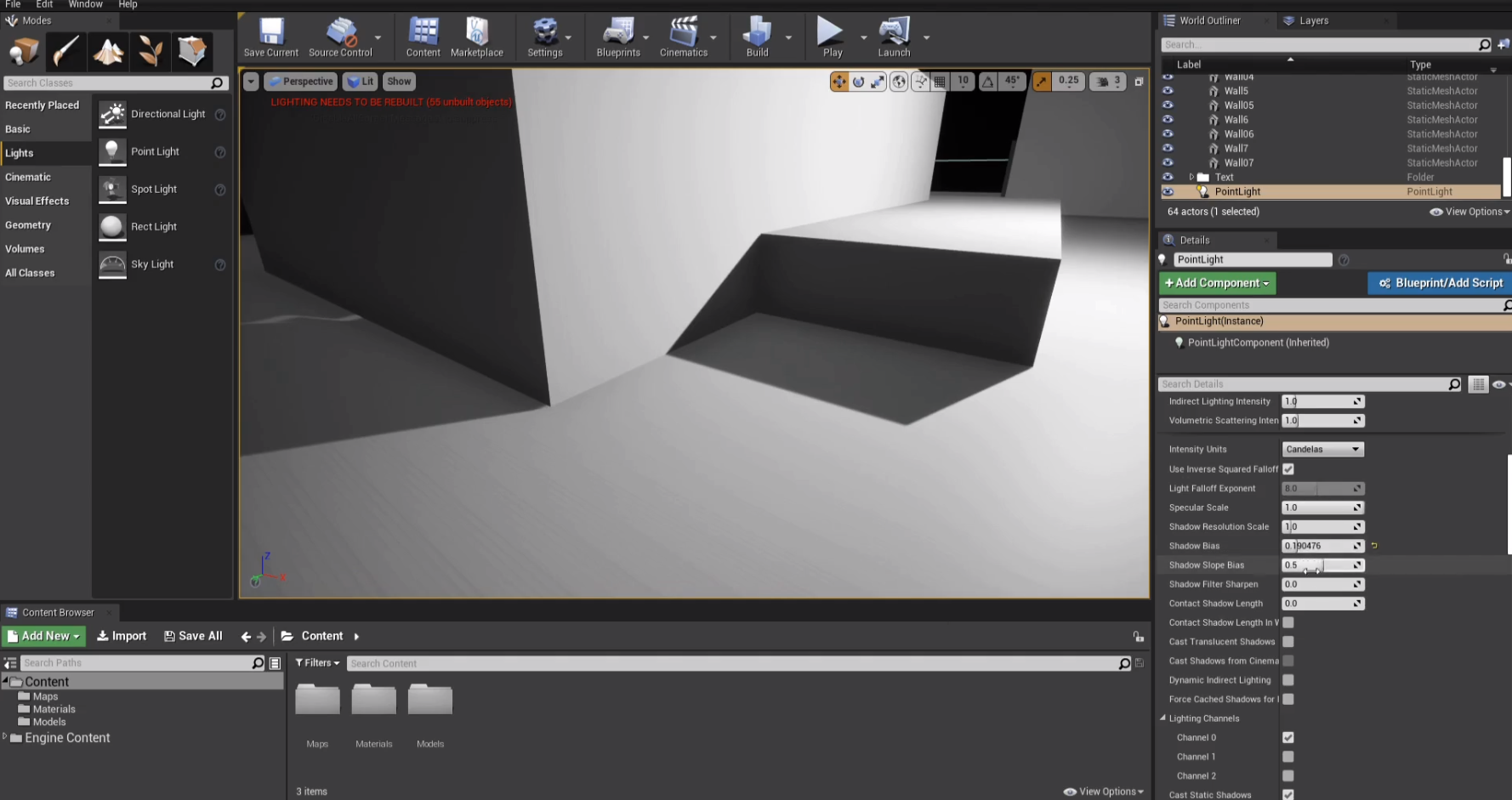This screenshot has width=1512, height=800.
Task: Hide the Wall06 actor using its eye icon
Action: pyautogui.click(x=1168, y=134)
